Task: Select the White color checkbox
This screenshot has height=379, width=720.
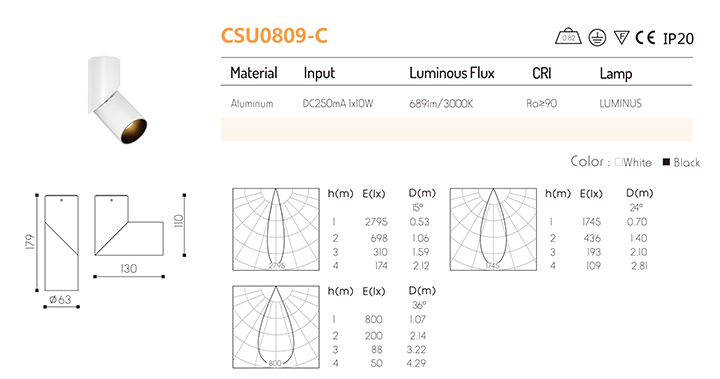Action: (x=619, y=162)
